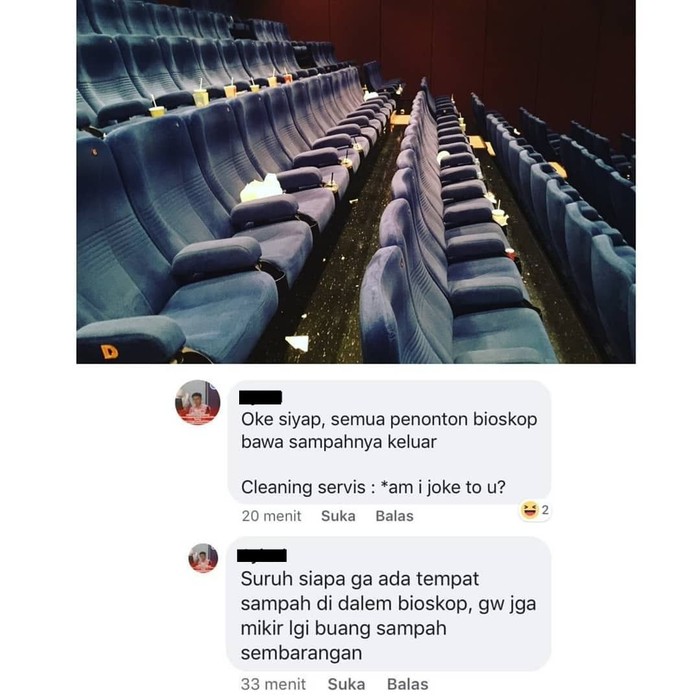Click the '33 menit' timestamp
Screen dimensions: 700x700
[273, 684]
